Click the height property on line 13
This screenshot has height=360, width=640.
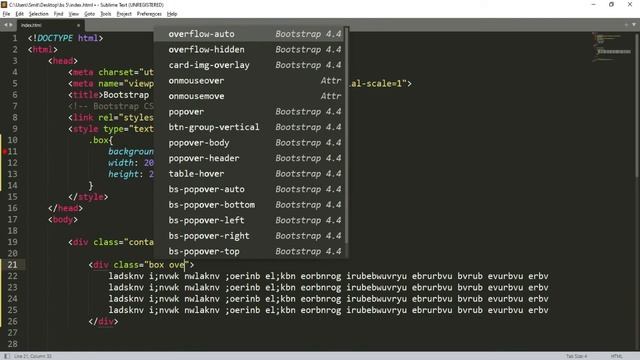(123, 174)
